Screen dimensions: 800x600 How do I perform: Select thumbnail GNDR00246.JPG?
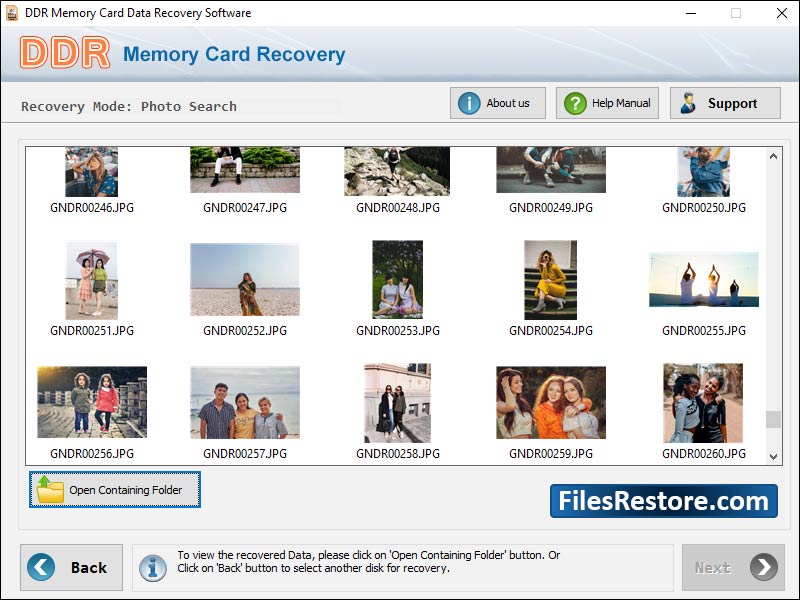pos(90,170)
